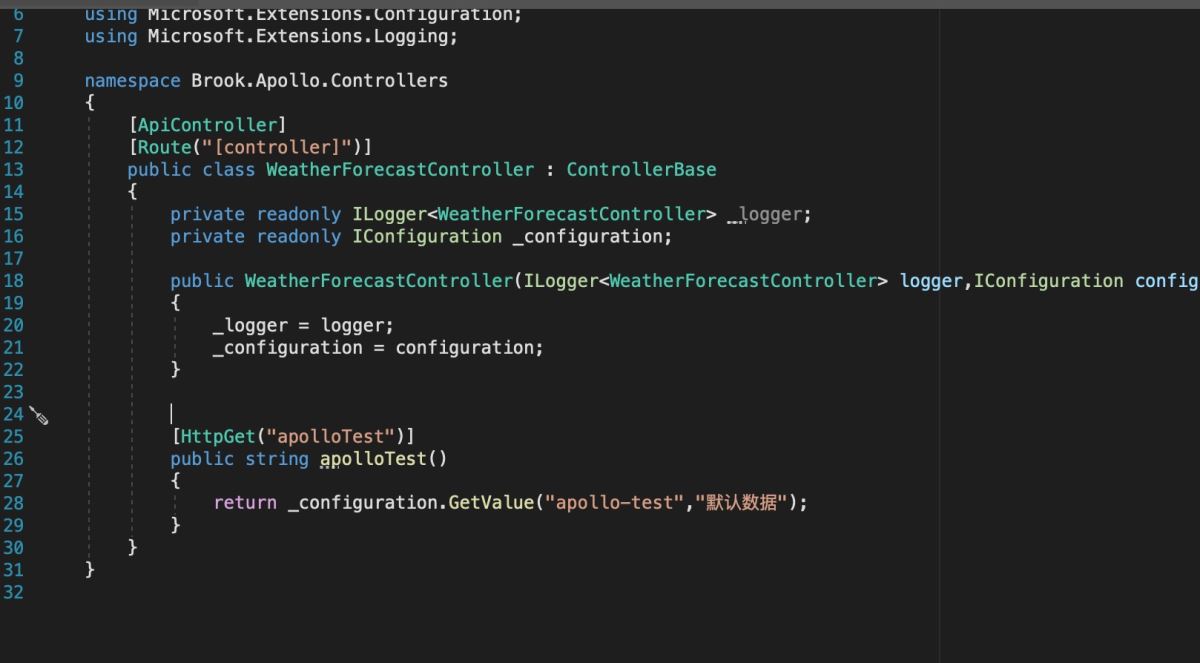
Task: Click "_configuration = configuration" assignment line
Action: [x=377, y=348]
